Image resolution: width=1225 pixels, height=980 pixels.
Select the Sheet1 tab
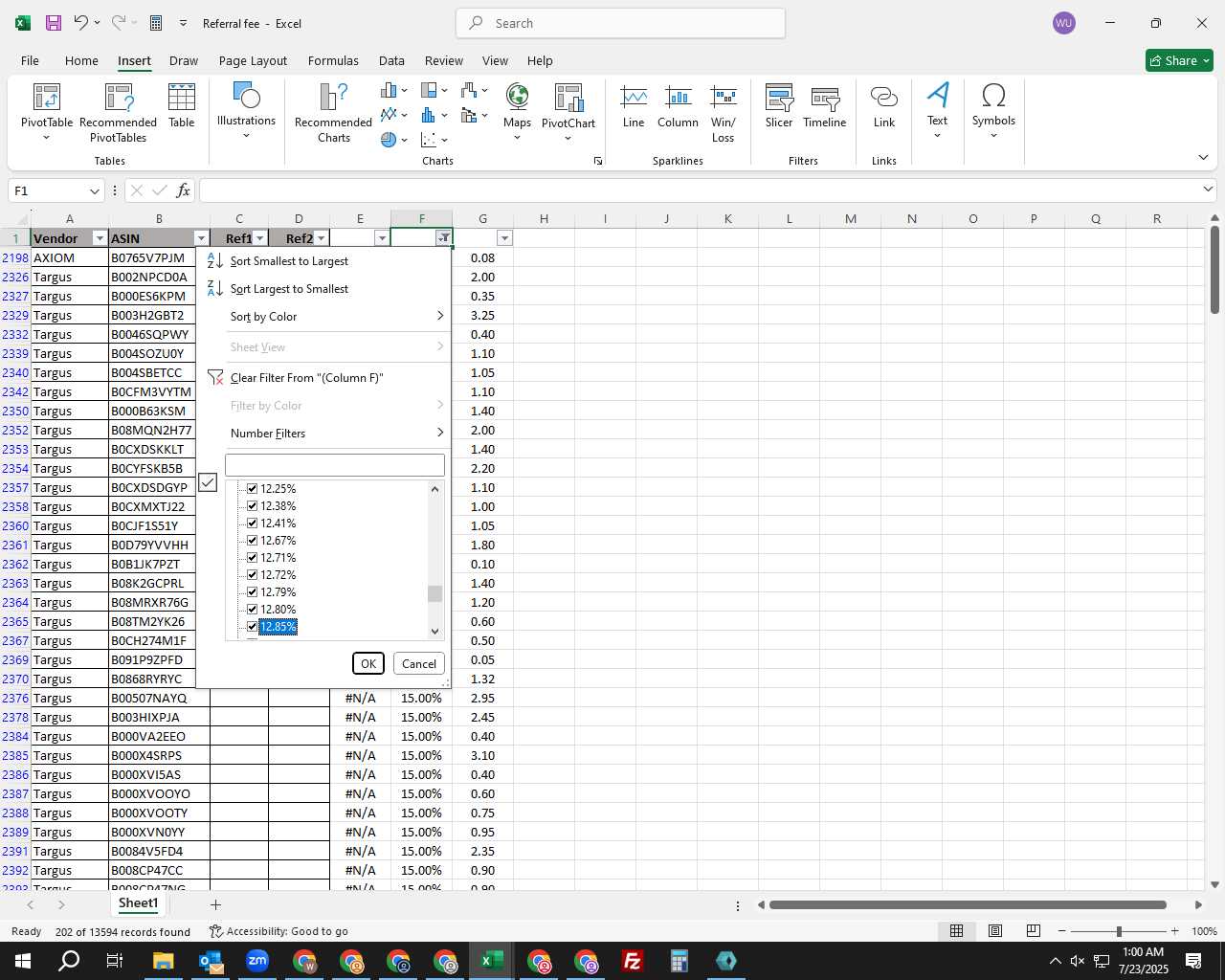[138, 903]
